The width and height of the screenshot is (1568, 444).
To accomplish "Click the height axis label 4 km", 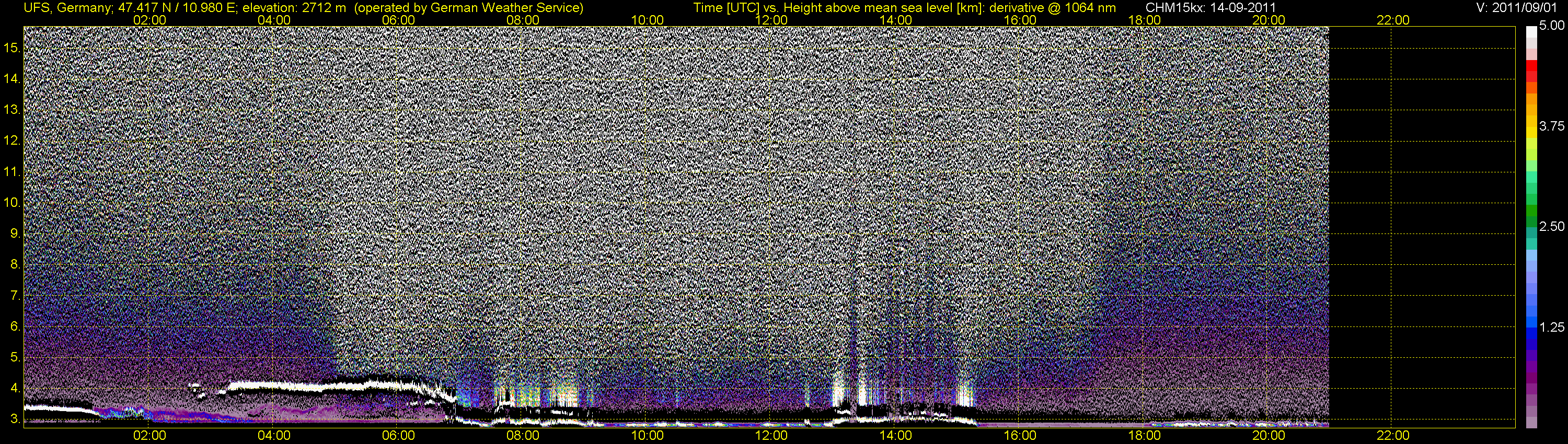I will pyautogui.click(x=15, y=389).
